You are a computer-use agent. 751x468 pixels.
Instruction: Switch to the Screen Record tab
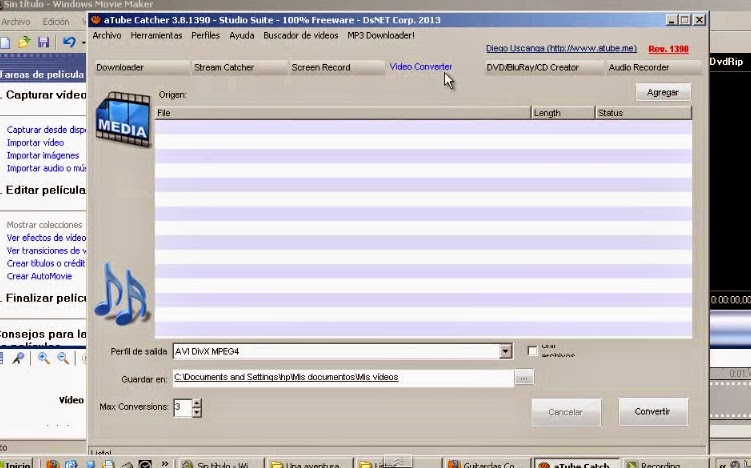tap(337, 68)
